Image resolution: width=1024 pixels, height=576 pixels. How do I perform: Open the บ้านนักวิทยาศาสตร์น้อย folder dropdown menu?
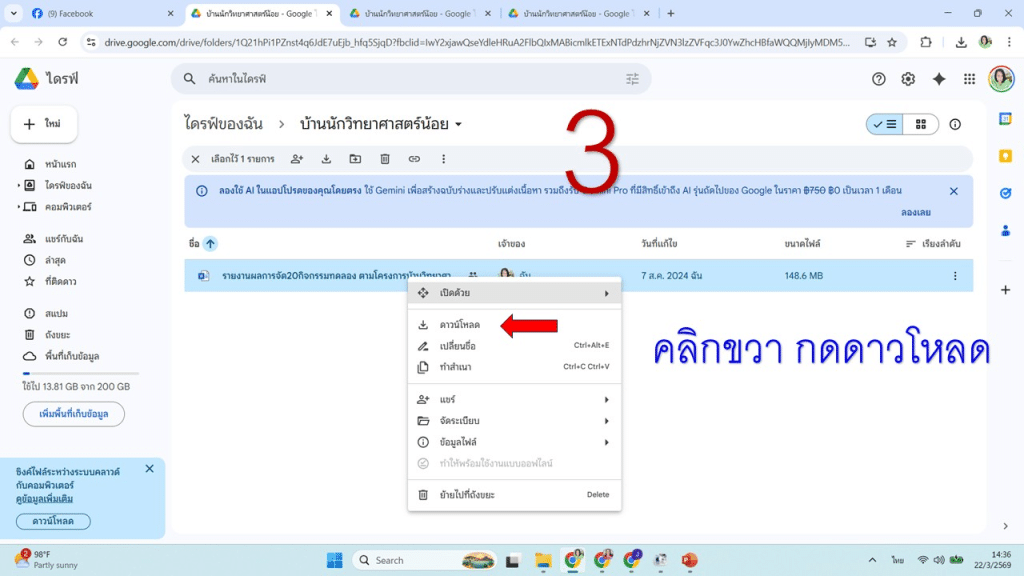[458, 124]
